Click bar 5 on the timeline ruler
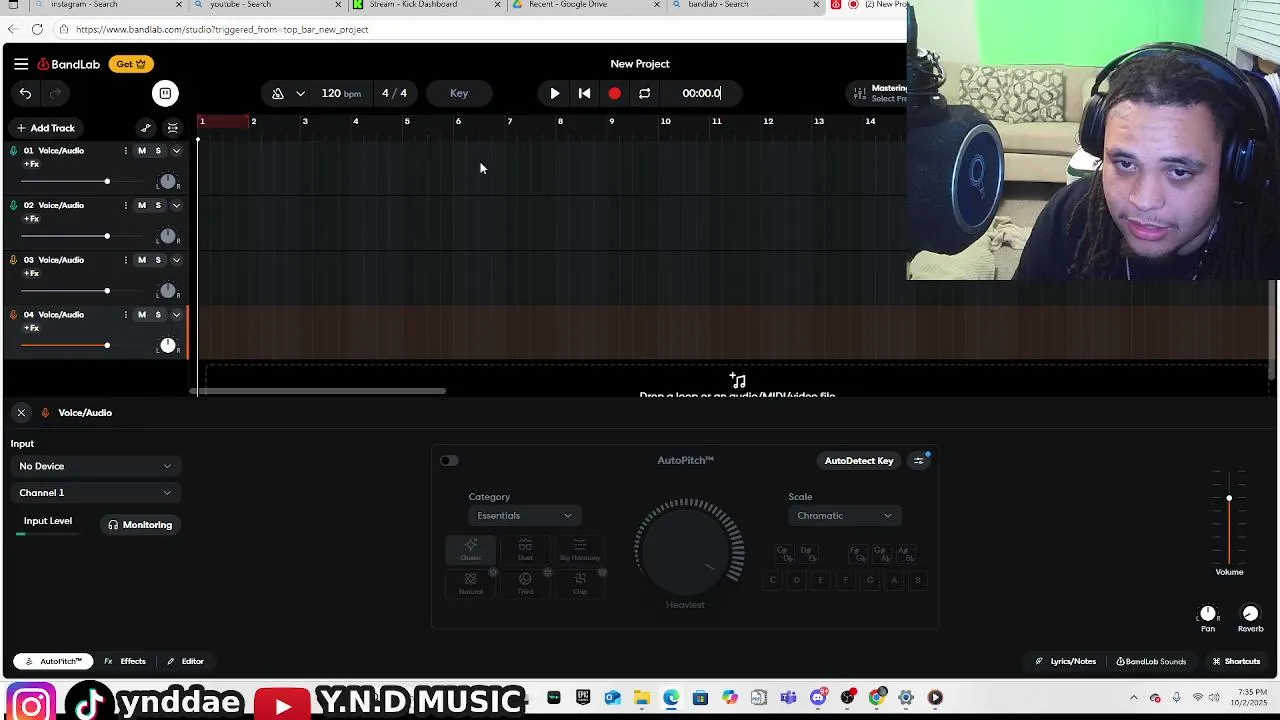 coord(407,122)
